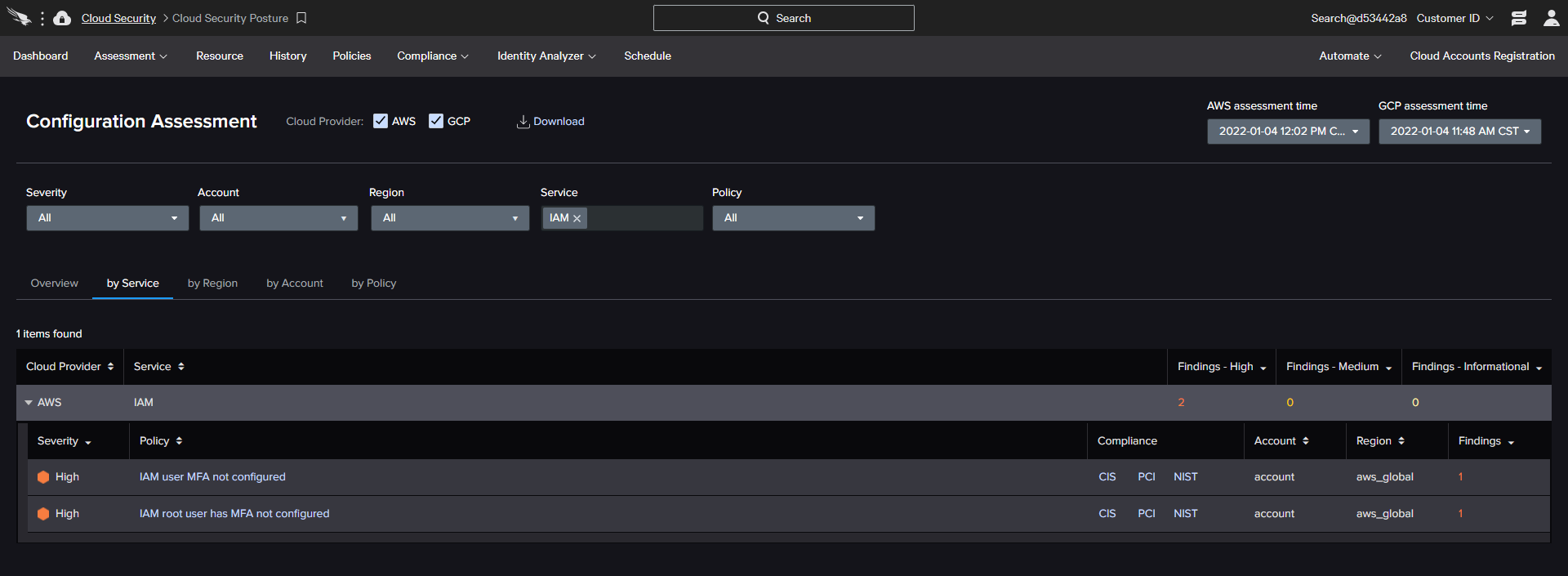Open the Severity filter dropdown
The height and width of the screenshot is (576, 1568).
[107, 218]
